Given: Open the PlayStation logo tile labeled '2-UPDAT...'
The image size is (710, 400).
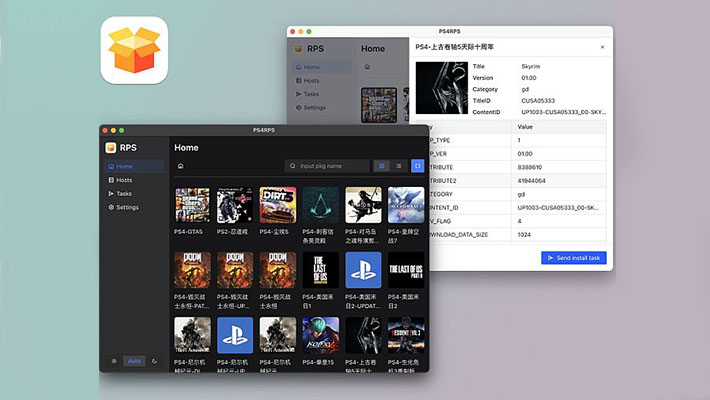Looking at the screenshot, I should click(x=363, y=270).
